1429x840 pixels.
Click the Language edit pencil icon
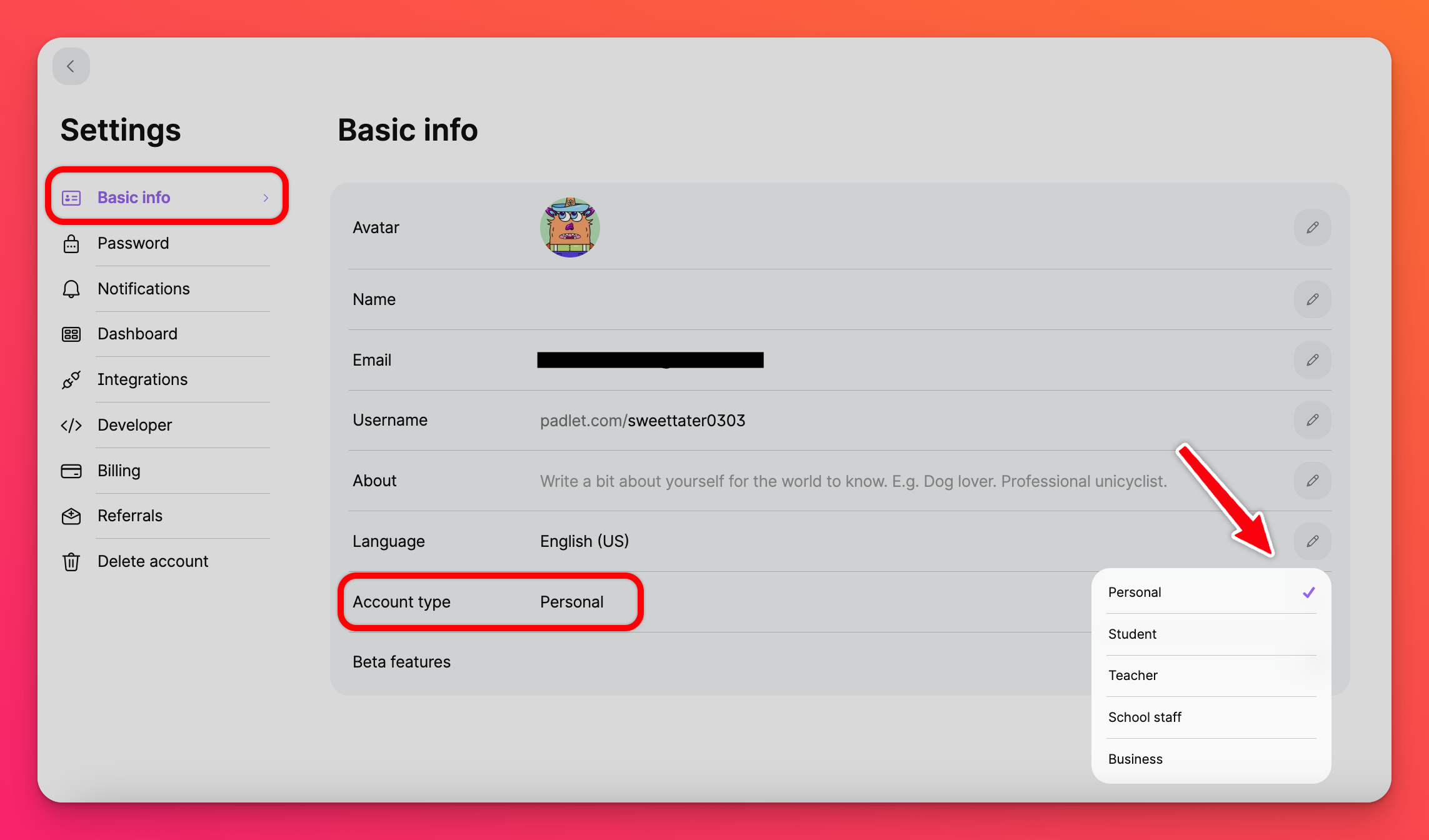pyautogui.click(x=1312, y=541)
